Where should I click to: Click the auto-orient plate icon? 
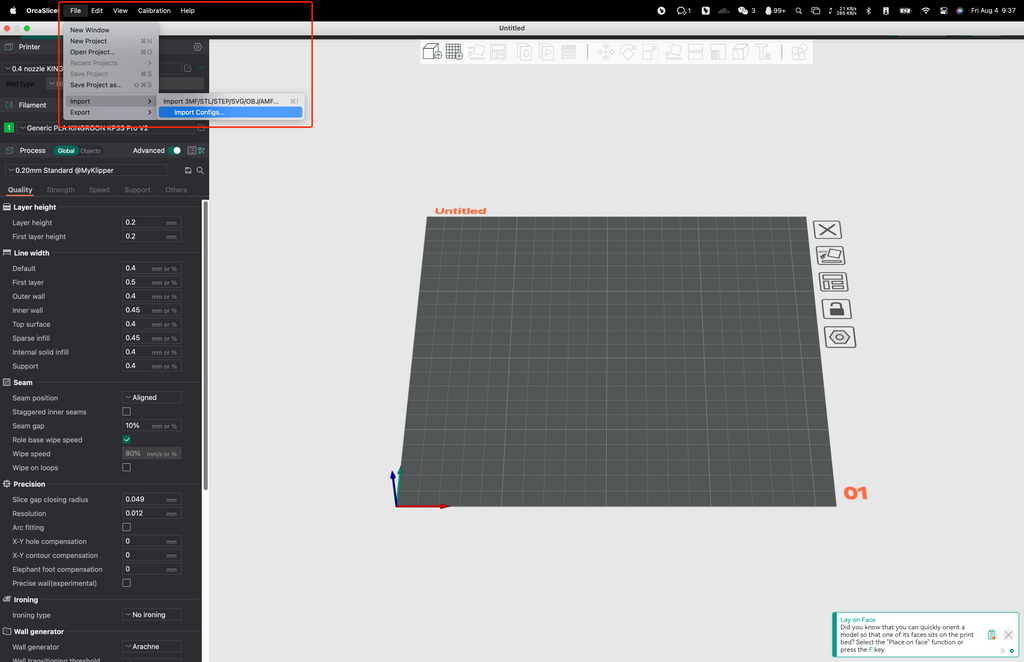click(830, 256)
